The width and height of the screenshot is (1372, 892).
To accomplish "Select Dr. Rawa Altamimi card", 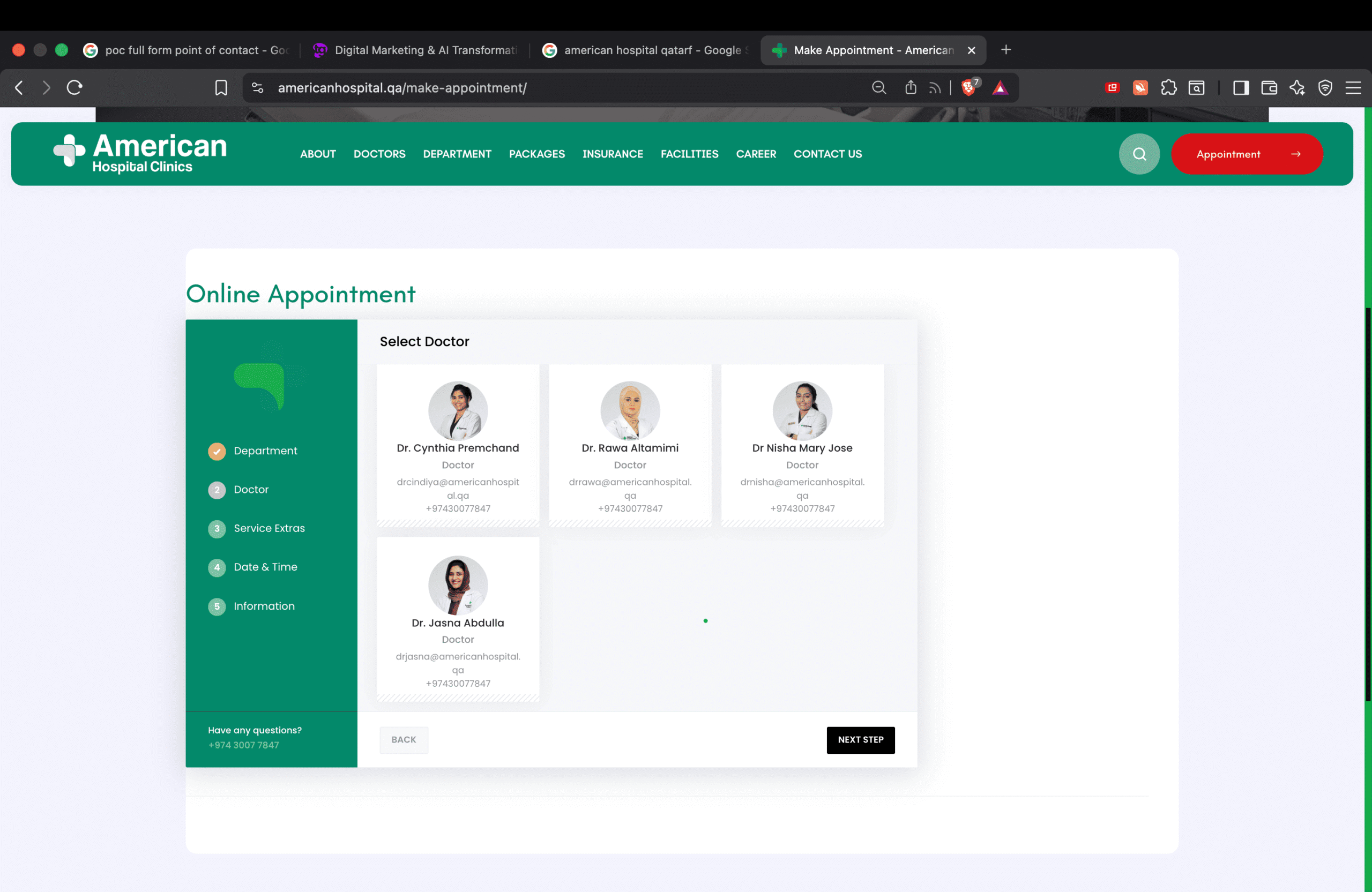I will tap(630, 445).
